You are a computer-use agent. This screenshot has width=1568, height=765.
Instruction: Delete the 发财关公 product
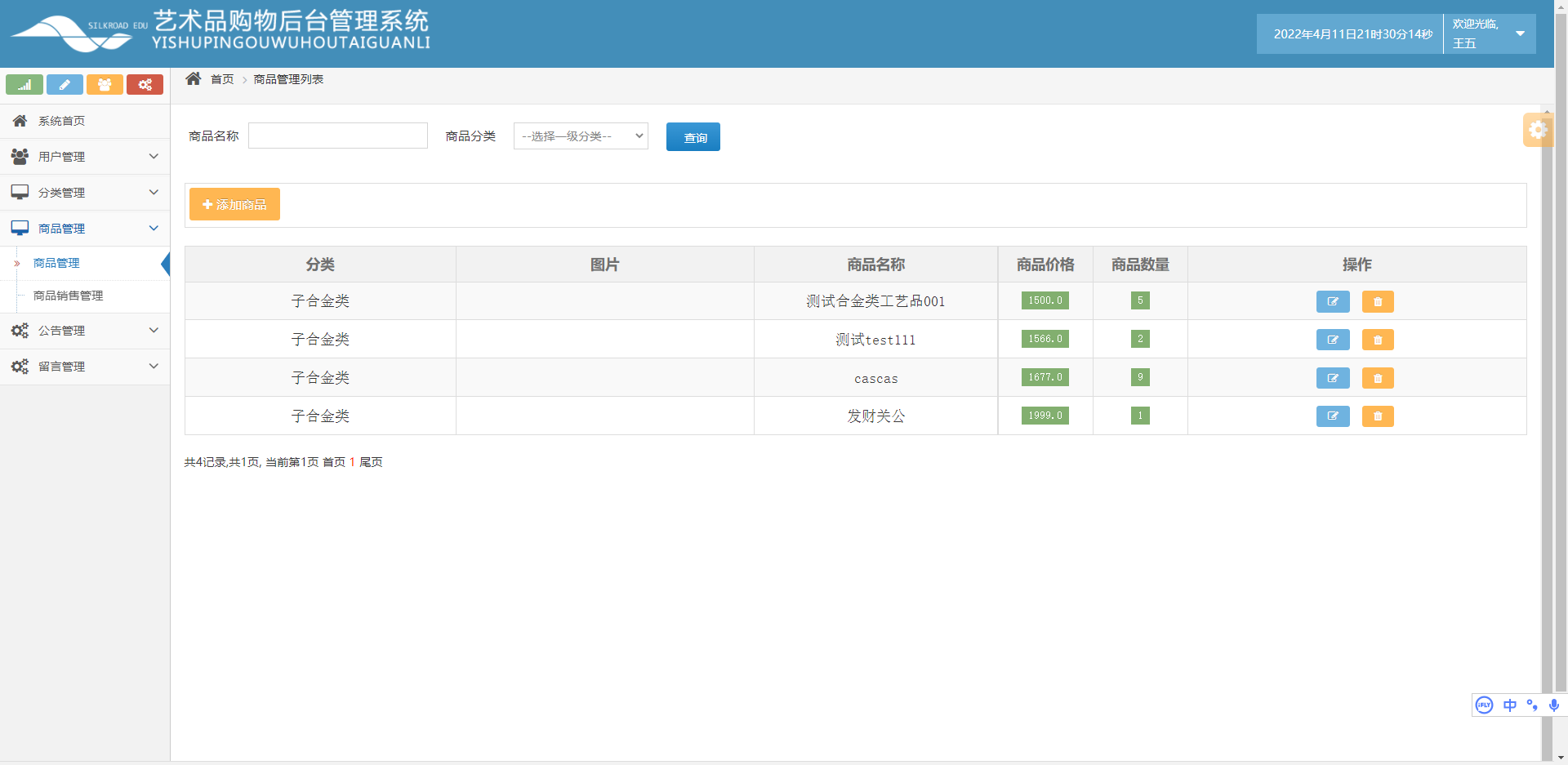pos(1378,416)
